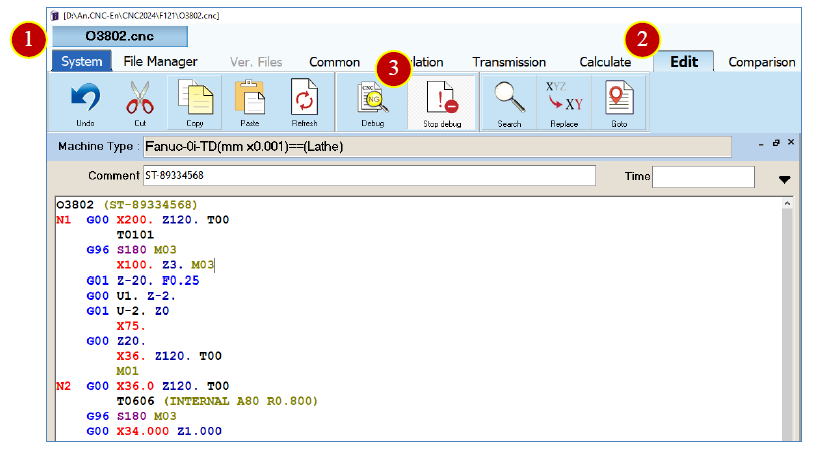The image size is (839, 471).
Task: Click the Undo arrow icon
Action: click(x=86, y=97)
